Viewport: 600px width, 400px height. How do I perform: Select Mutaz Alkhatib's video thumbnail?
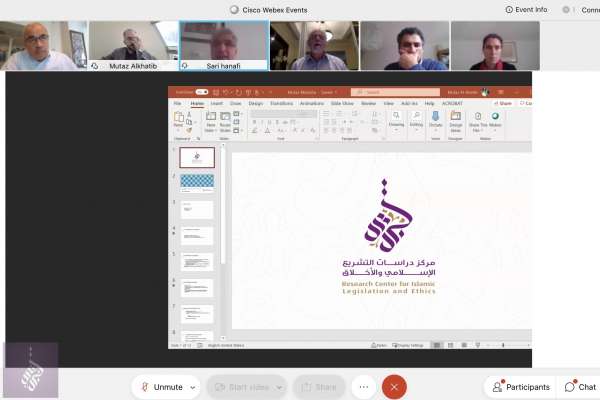coord(133,46)
